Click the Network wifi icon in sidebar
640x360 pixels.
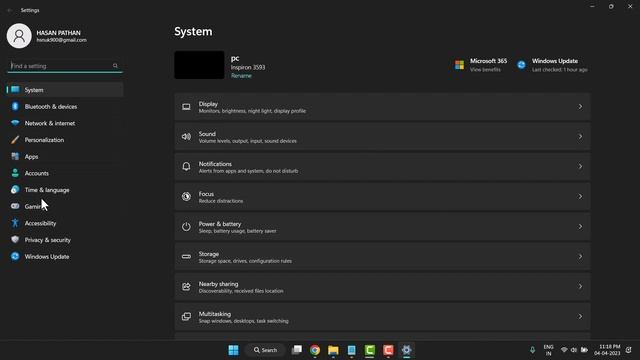click(15, 123)
